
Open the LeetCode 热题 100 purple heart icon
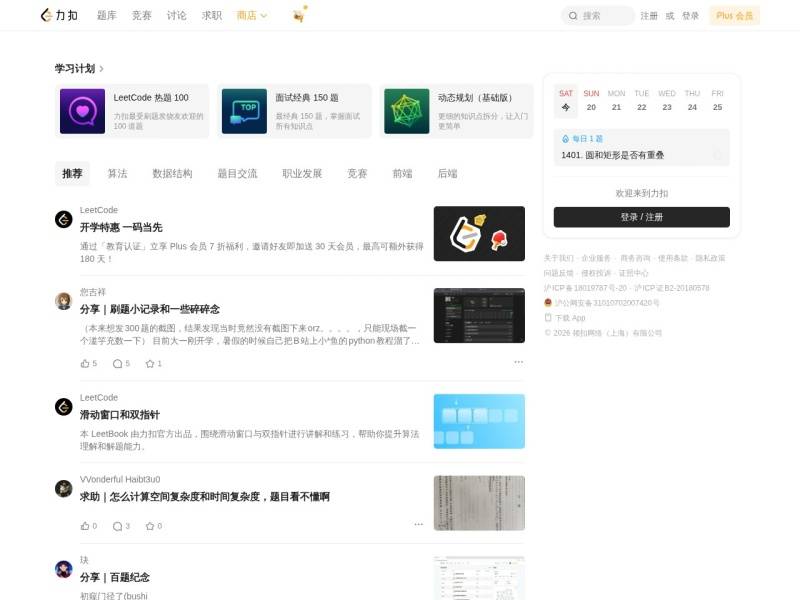[83, 111]
